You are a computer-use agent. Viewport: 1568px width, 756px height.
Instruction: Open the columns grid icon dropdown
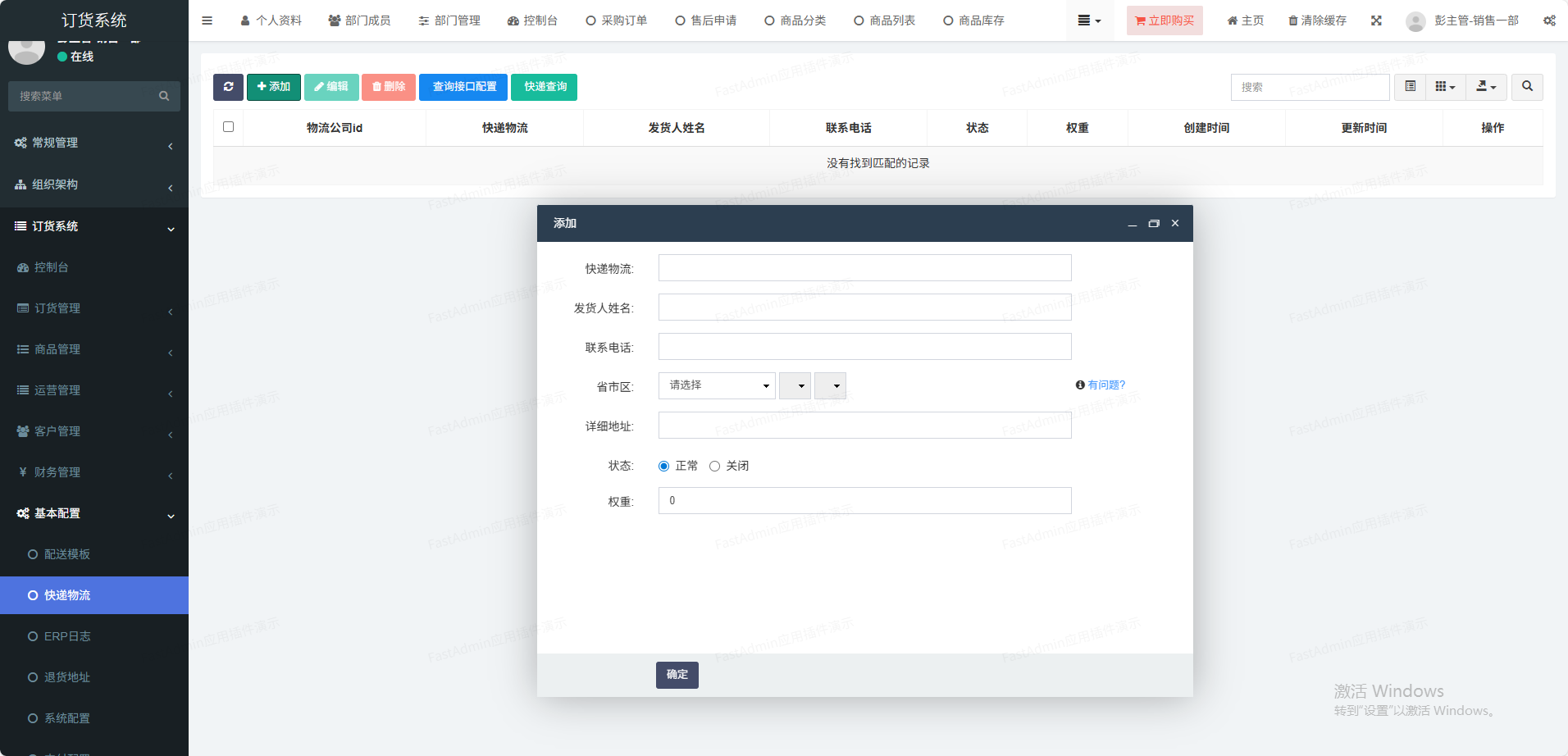point(1445,87)
